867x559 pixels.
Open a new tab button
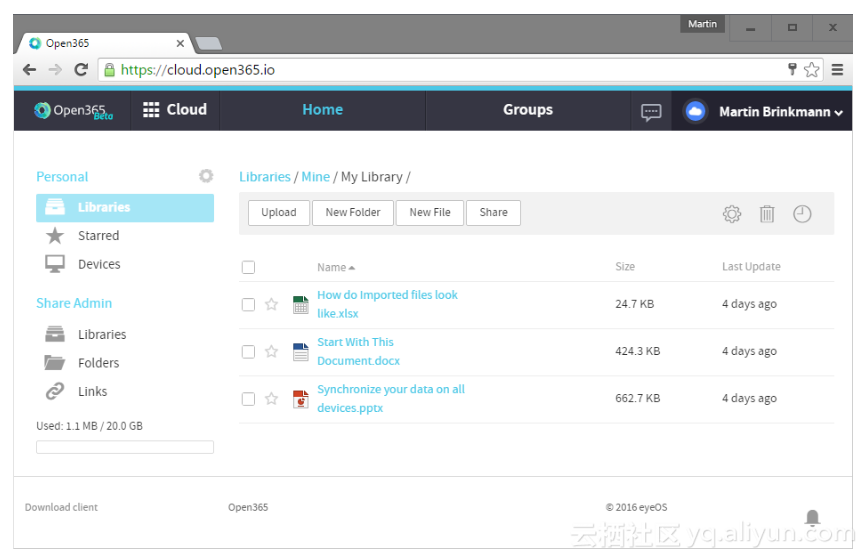pos(208,44)
